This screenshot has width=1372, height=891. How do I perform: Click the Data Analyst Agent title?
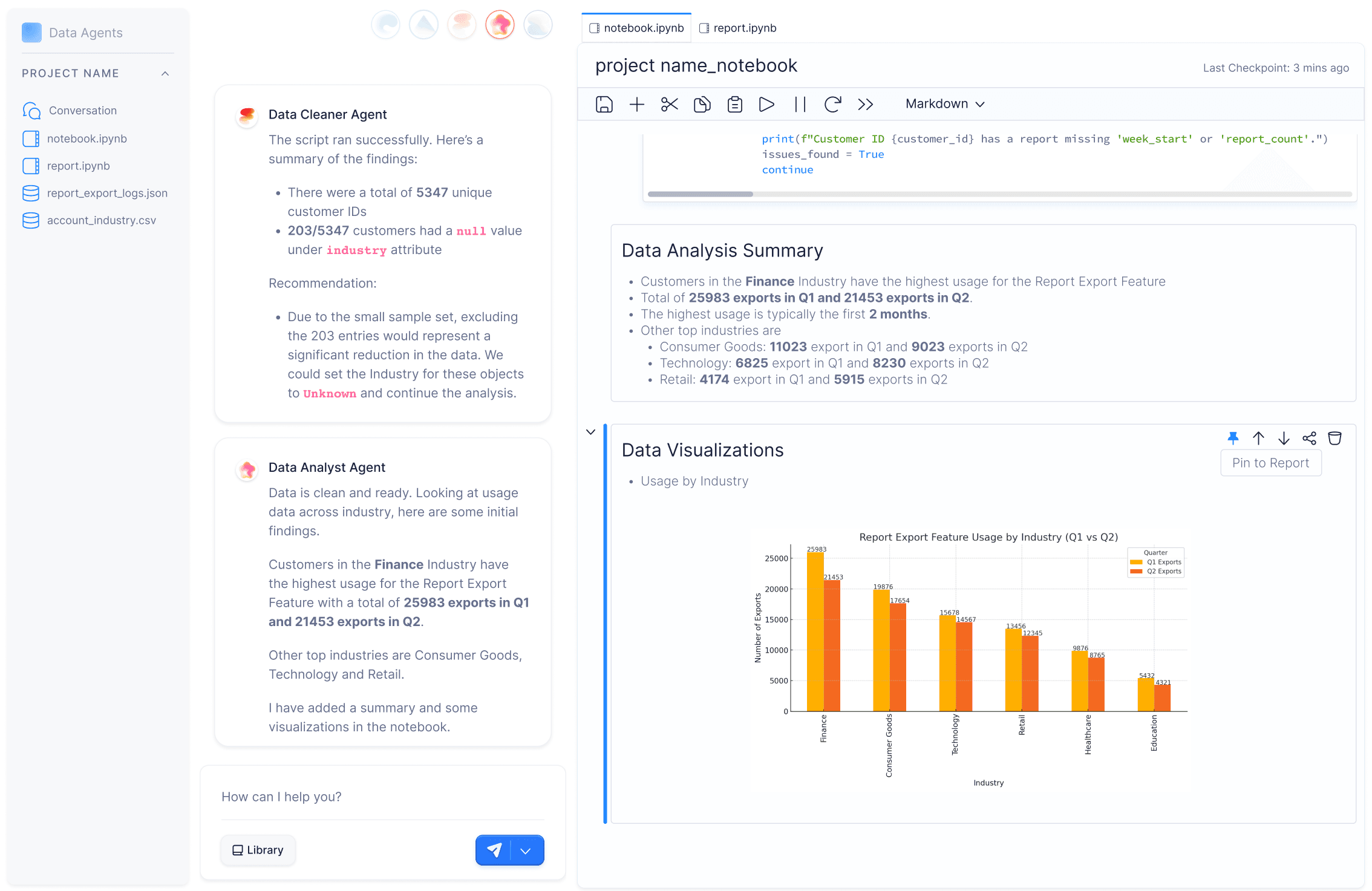click(327, 467)
